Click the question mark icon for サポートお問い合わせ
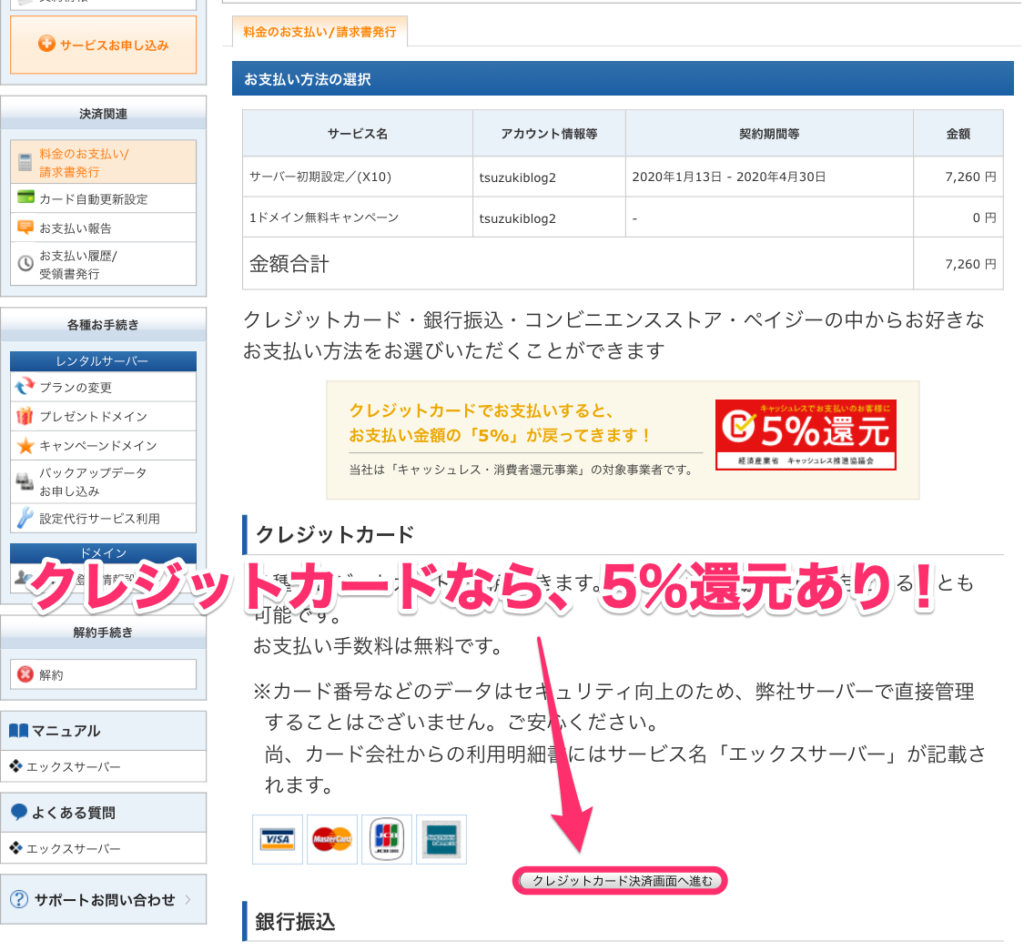Image resolution: width=1024 pixels, height=951 pixels. [x=19, y=899]
